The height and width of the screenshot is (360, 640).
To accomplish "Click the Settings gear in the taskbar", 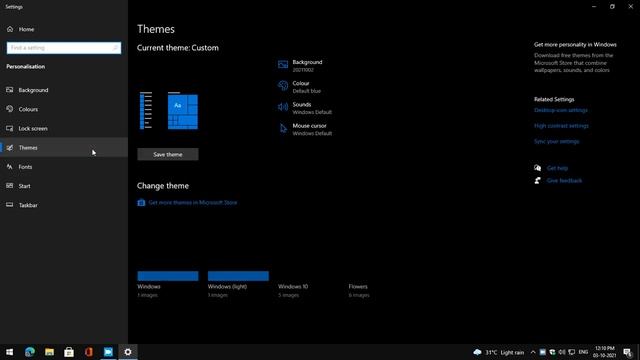I will [128, 352].
